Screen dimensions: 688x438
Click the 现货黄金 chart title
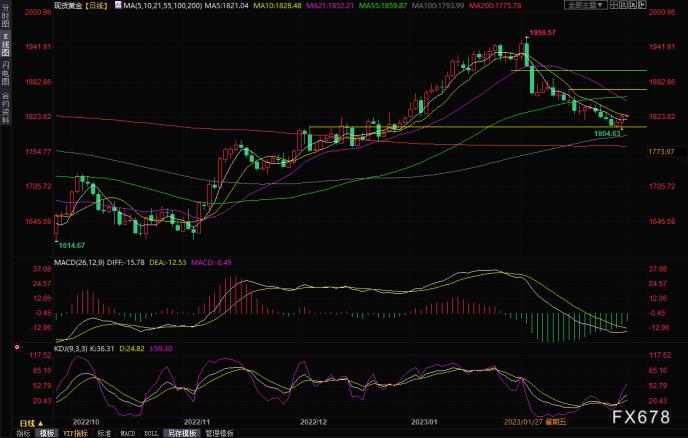(68, 6)
